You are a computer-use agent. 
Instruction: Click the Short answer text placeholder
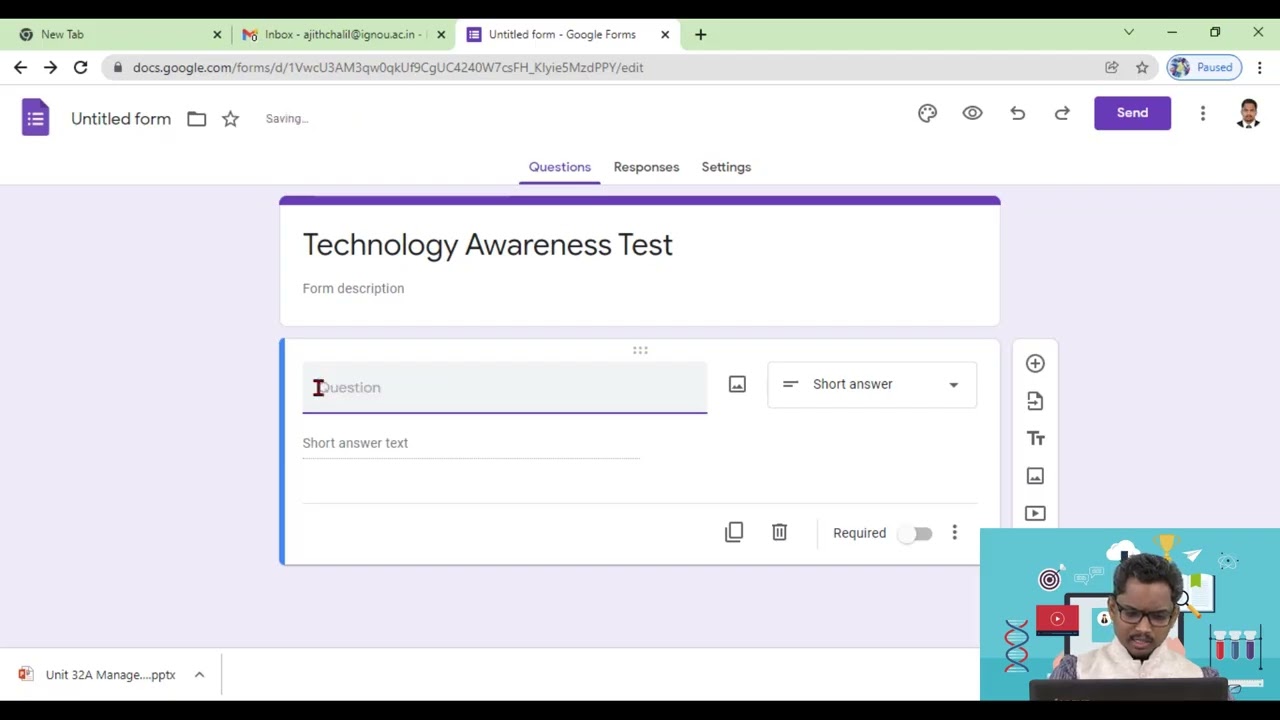pyautogui.click(x=355, y=443)
